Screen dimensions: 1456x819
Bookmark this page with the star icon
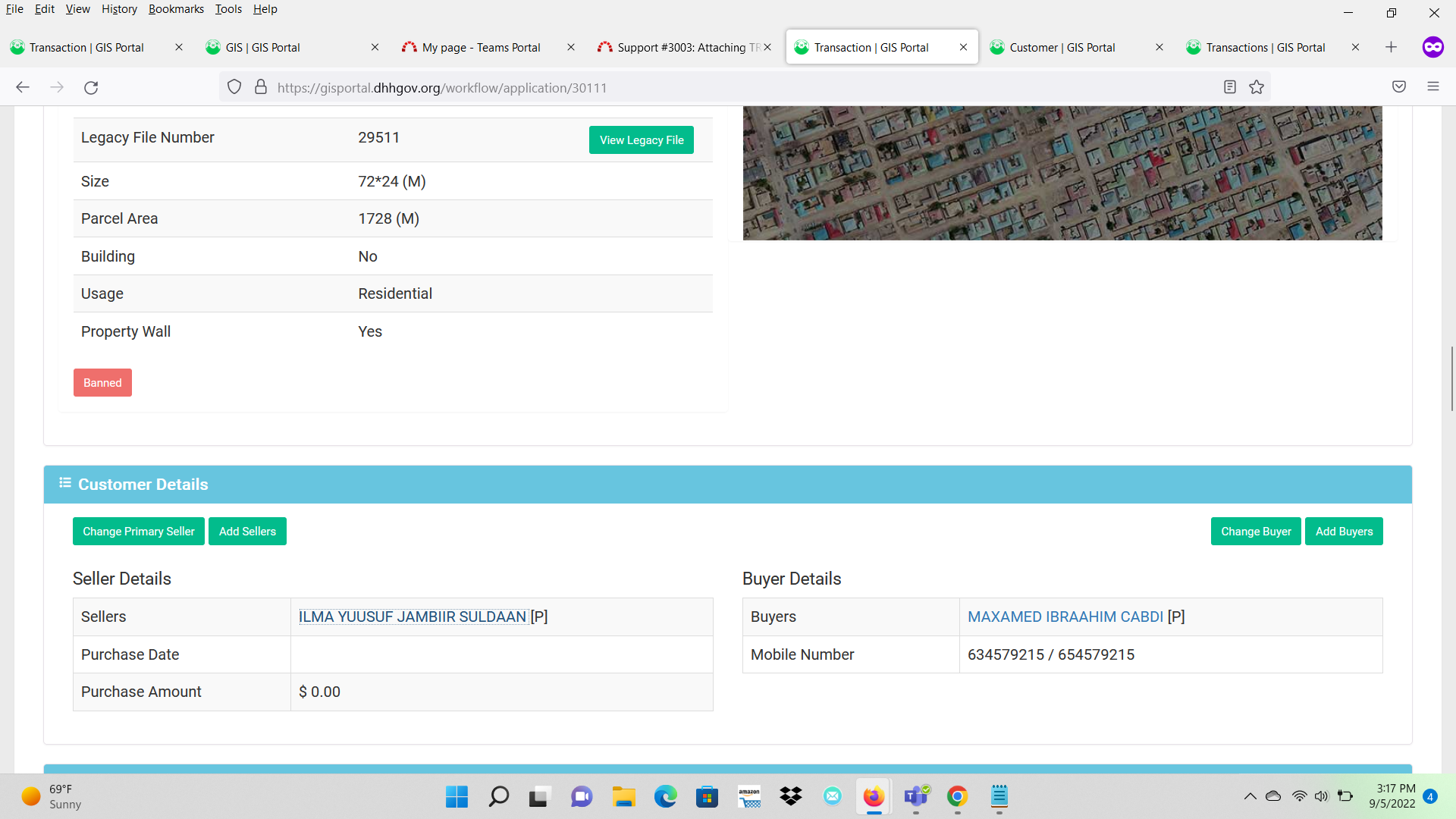(1257, 87)
